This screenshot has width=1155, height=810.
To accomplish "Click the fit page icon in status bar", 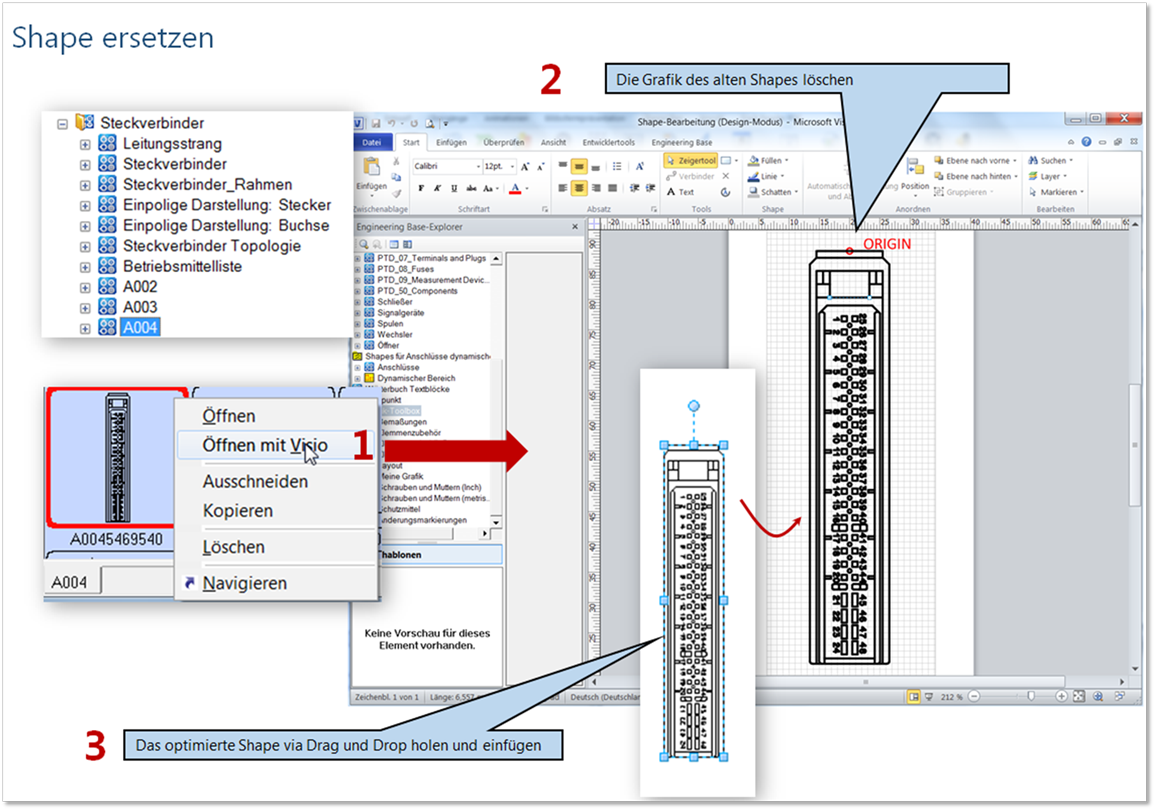I will coord(1079,697).
